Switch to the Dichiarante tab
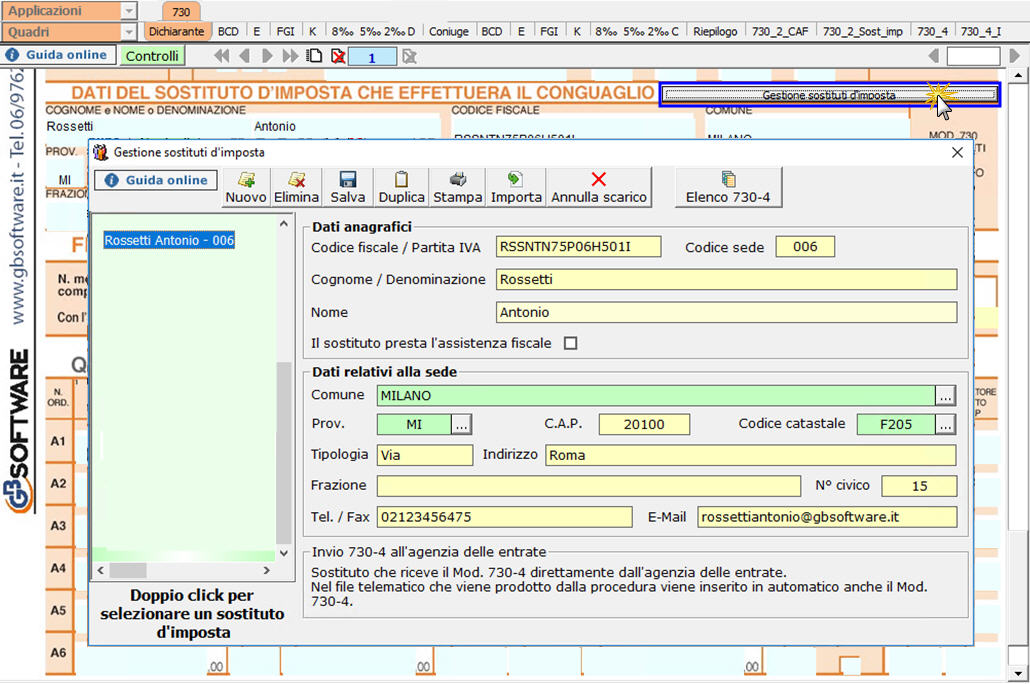 point(176,32)
